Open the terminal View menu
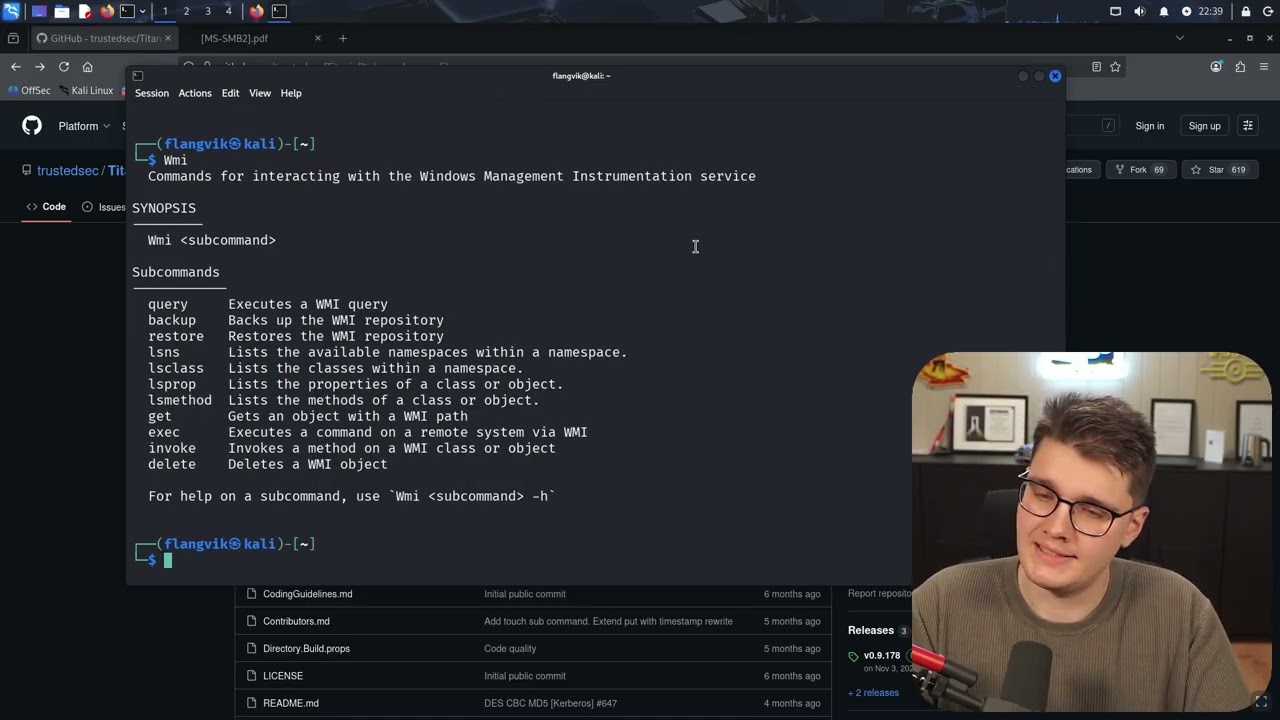This screenshot has height=720, width=1280. point(260,93)
